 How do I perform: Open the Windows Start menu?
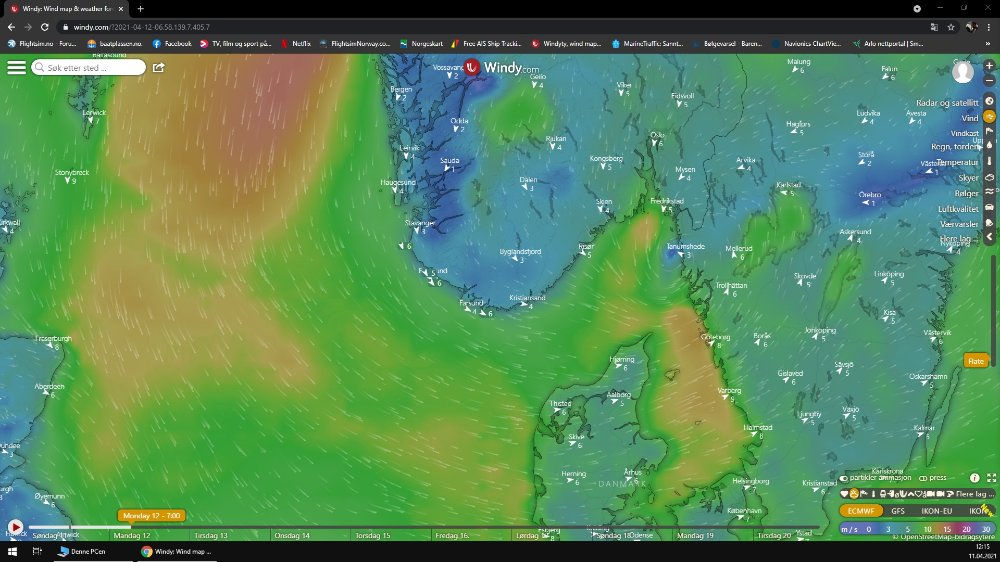click(11, 552)
